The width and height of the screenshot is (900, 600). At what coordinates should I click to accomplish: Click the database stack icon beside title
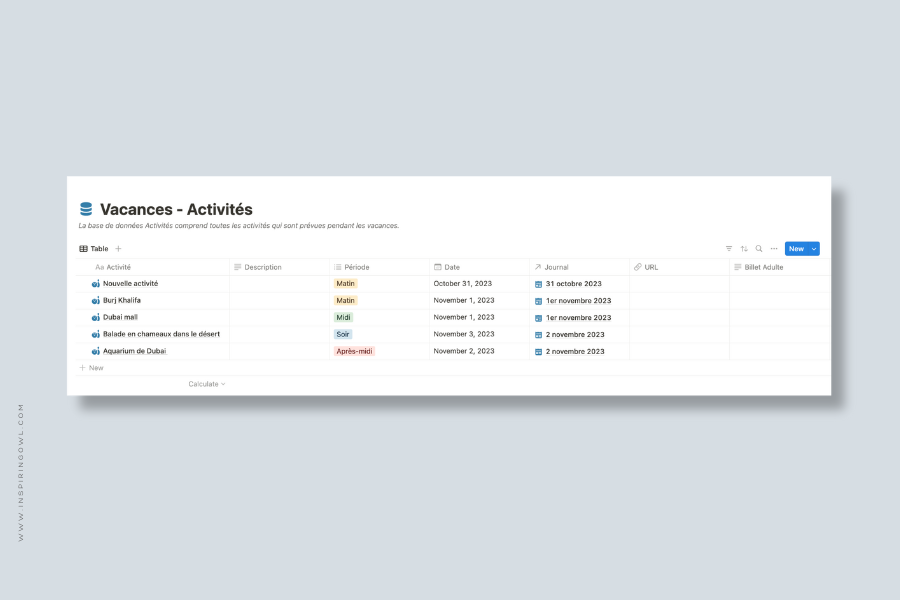click(x=86, y=209)
